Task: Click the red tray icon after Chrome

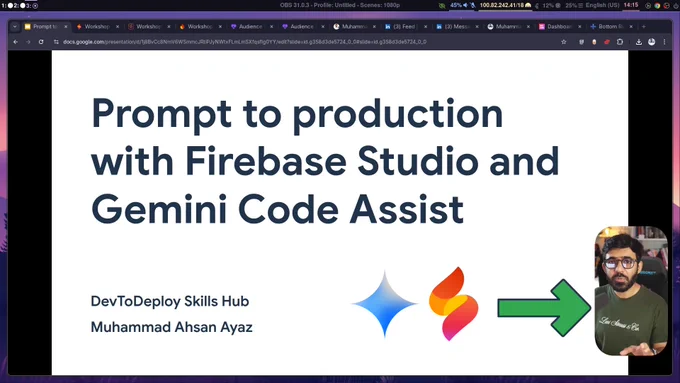Action: tap(667, 6)
